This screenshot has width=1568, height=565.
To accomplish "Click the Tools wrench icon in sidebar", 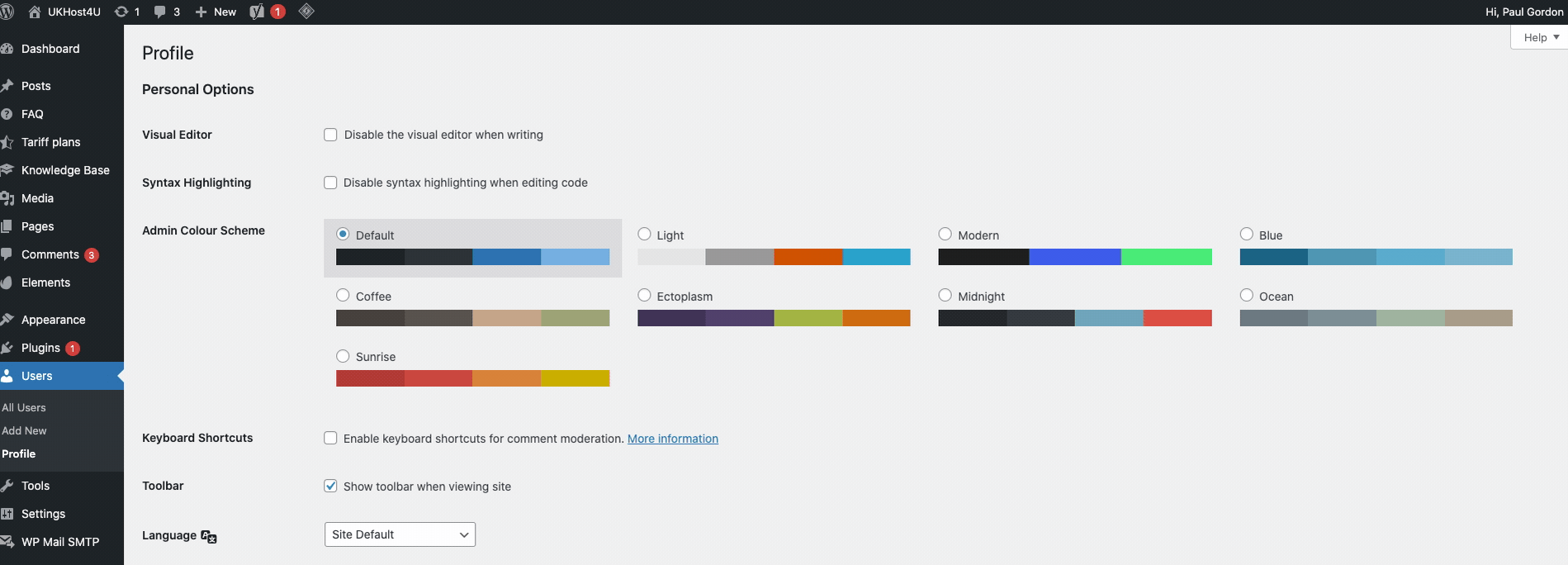I will (x=7, y=486).
